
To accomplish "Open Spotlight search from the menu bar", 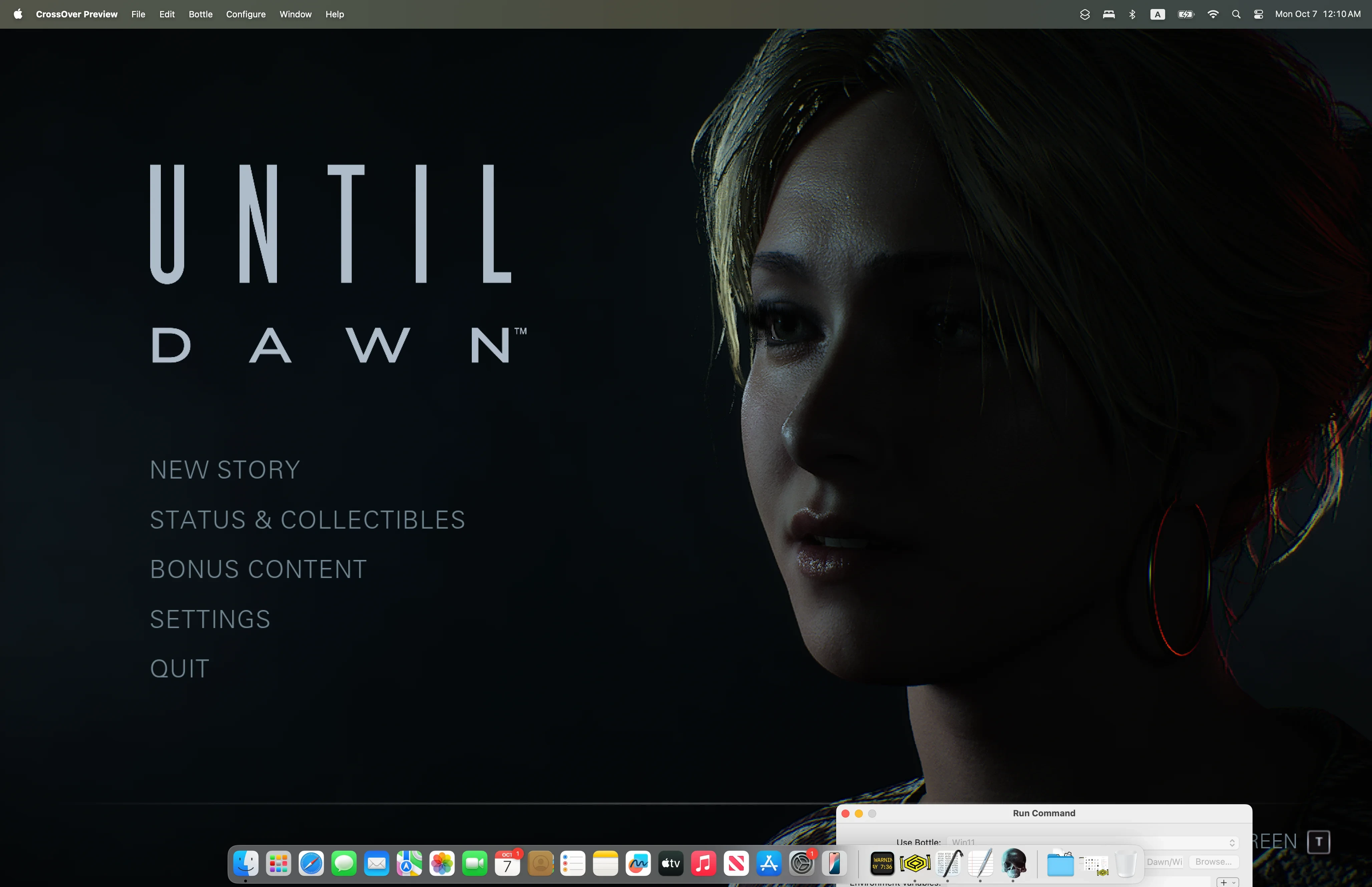I will click(1236, 14).
